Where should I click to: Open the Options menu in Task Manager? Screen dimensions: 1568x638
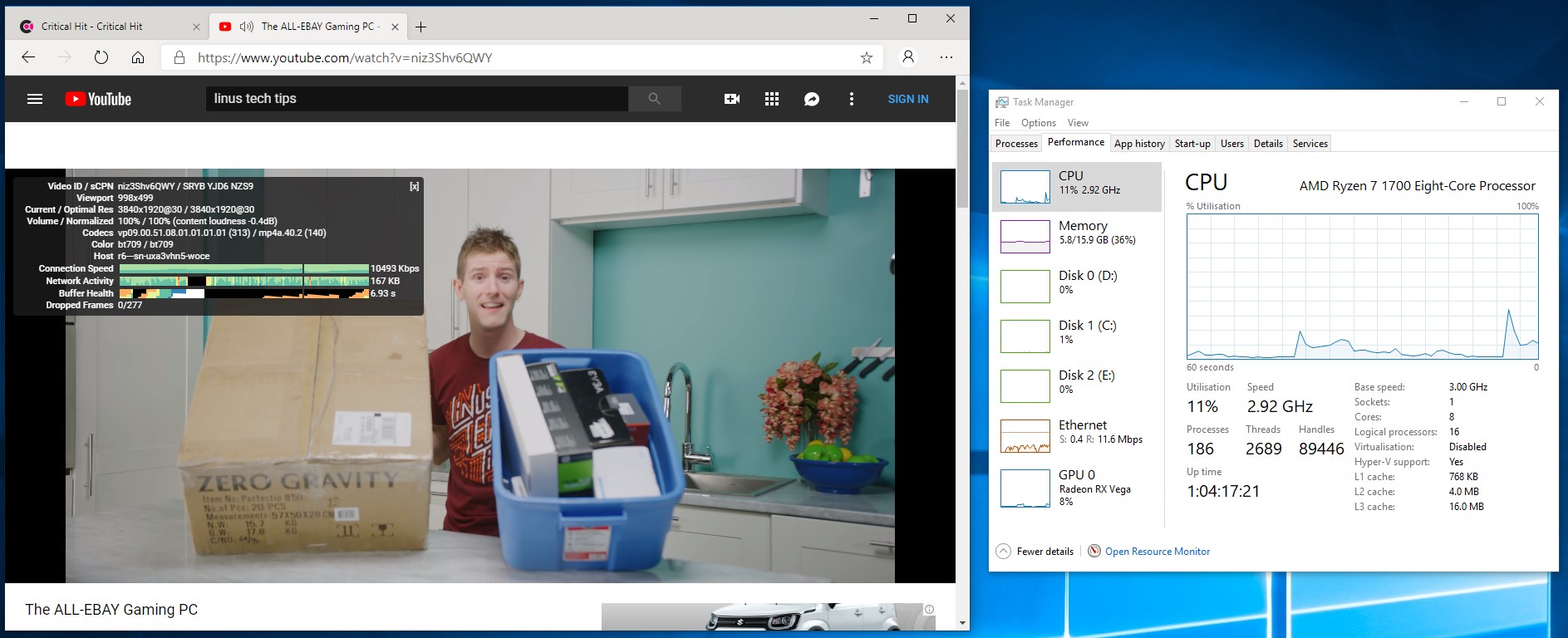point(1039,123)
